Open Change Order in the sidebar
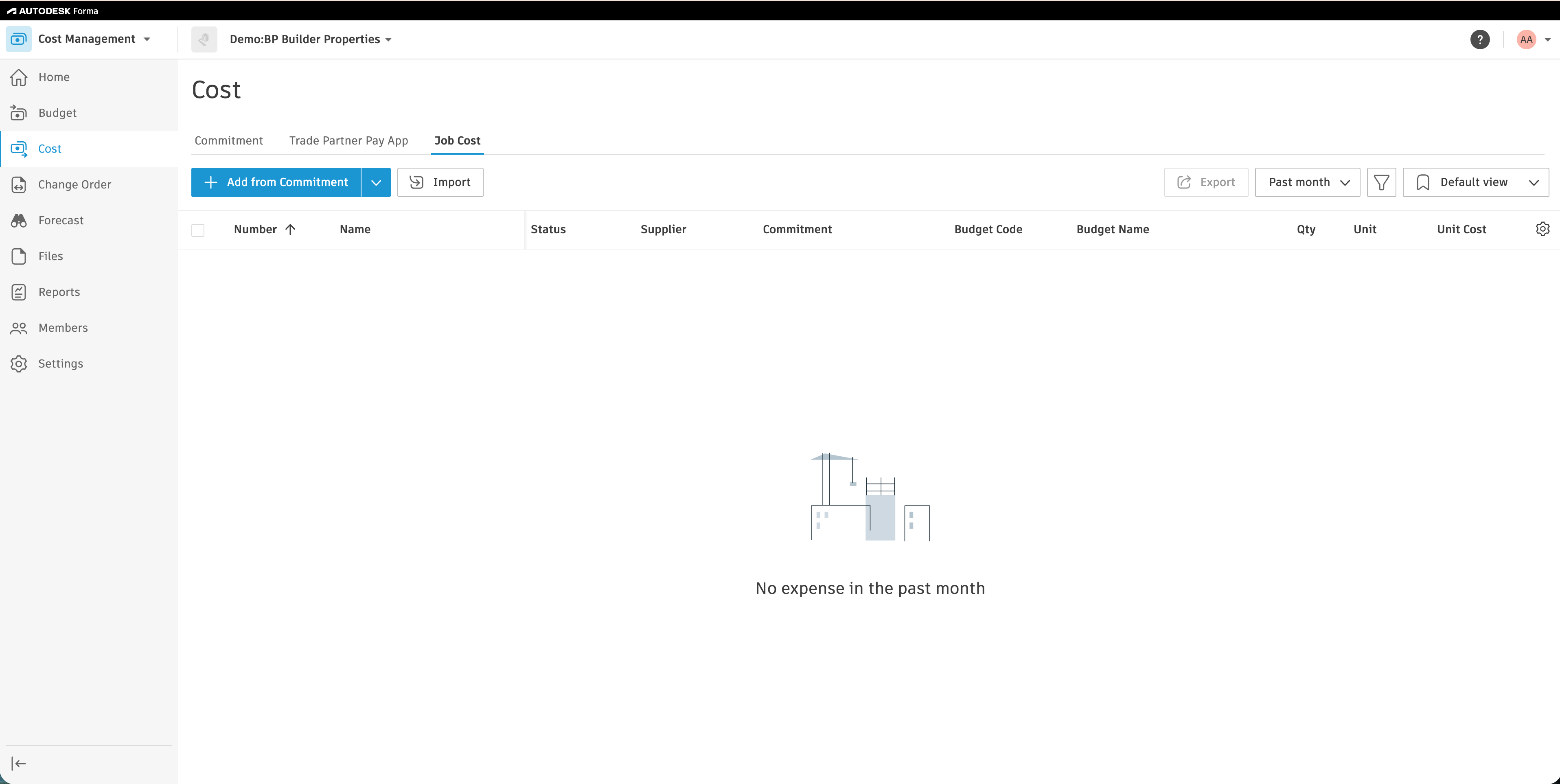The height and width of the screenshot is (784, 1560). pyautogui.click(x=89, y=184)
